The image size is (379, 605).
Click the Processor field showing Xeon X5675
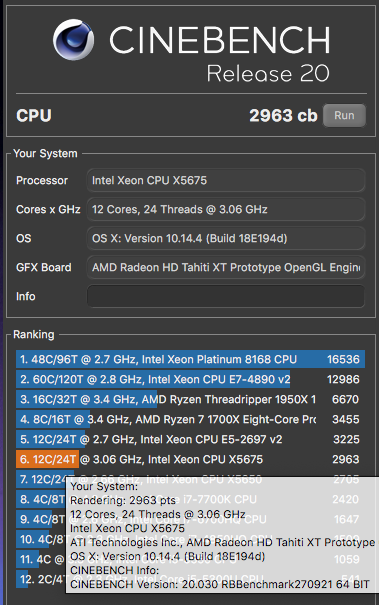pyautogui.click(x=226, y=180)
